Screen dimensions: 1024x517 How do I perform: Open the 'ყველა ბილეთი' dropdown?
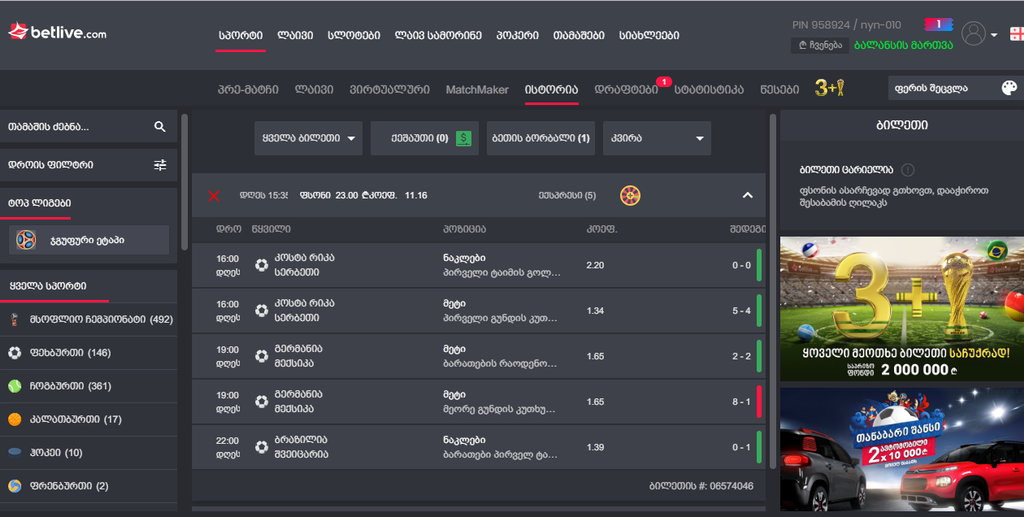click(308, 139)
